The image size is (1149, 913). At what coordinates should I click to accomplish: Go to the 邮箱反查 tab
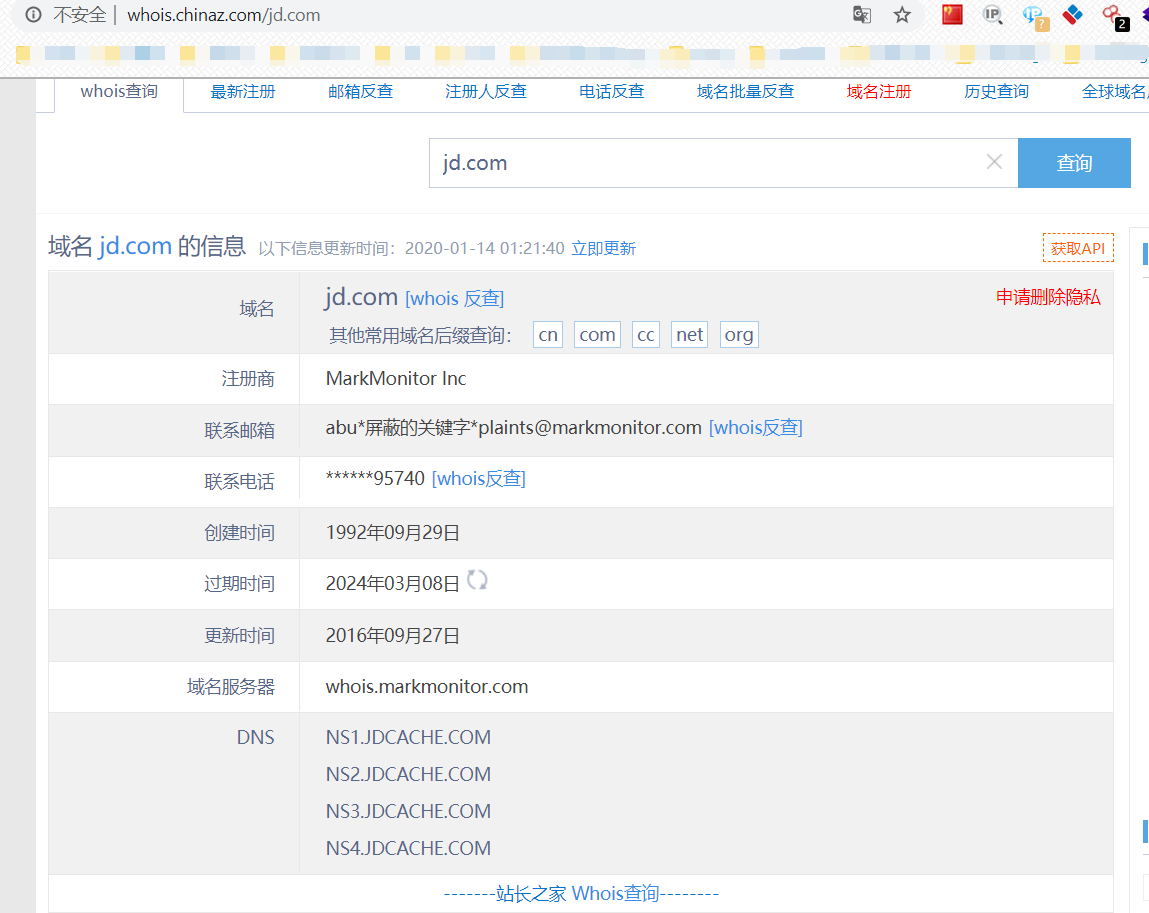click(x=361, y=92)
